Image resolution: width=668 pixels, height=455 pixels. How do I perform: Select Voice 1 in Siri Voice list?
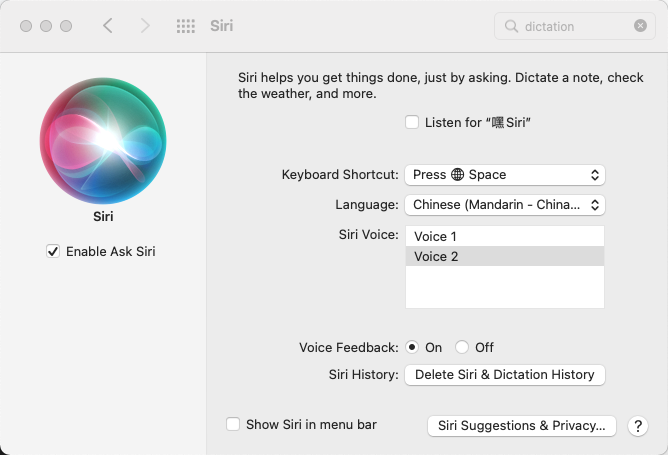click(x=505, y=236)
